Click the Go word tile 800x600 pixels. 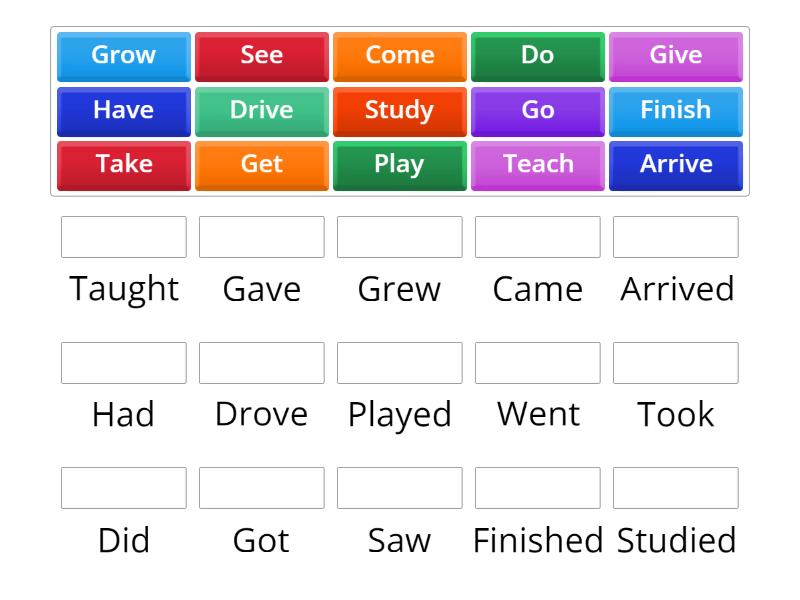(537, 110)
